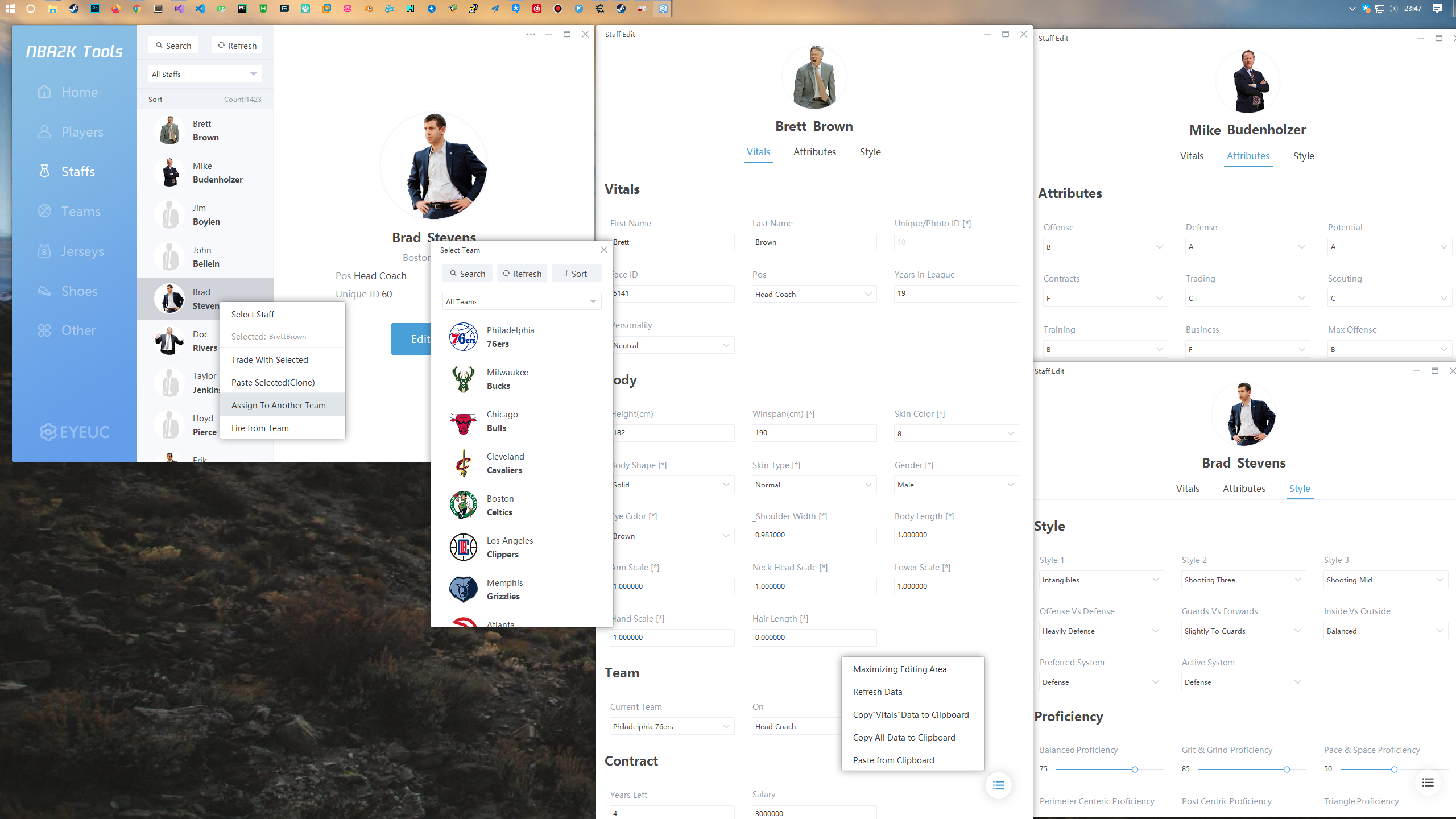Open the three-dots menu in main window
This screenshot has height=819, width=1456.
(531, 34)
